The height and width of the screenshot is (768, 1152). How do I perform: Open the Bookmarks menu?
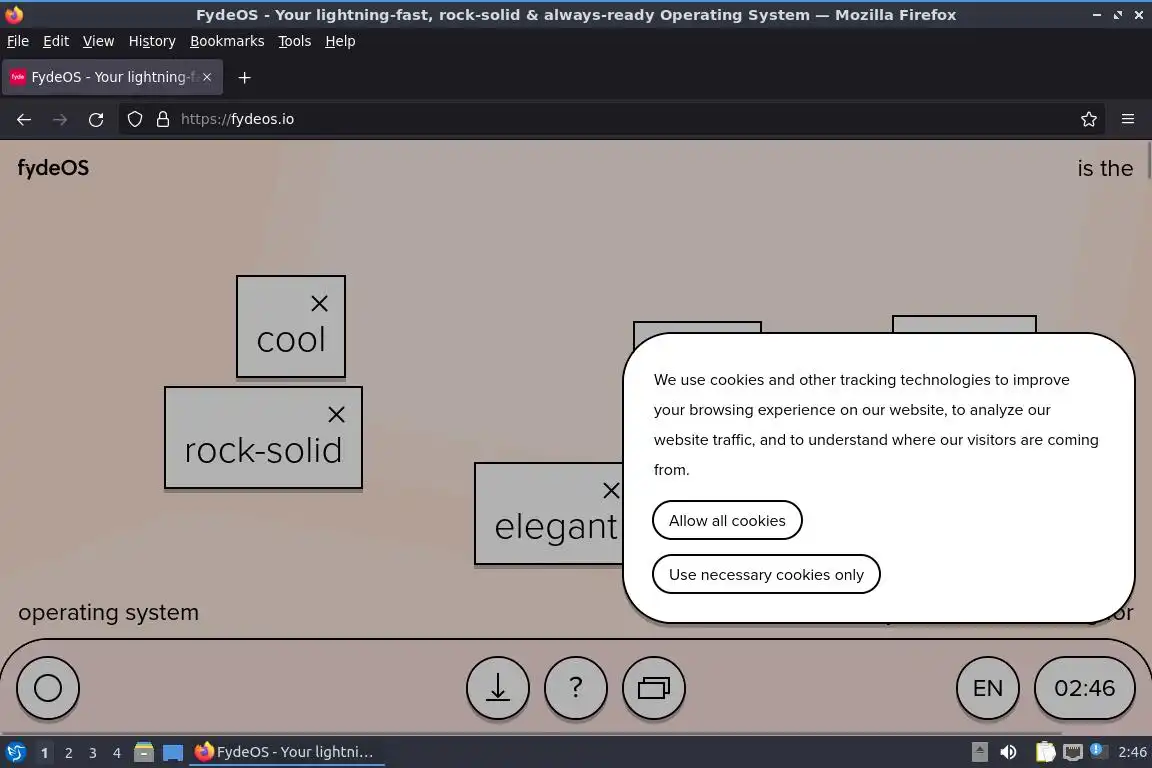pos(227,41)
